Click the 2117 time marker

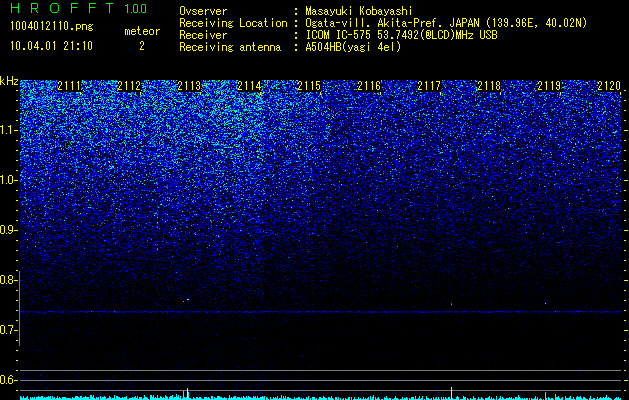pyautogui.click(x=429, y=86)
